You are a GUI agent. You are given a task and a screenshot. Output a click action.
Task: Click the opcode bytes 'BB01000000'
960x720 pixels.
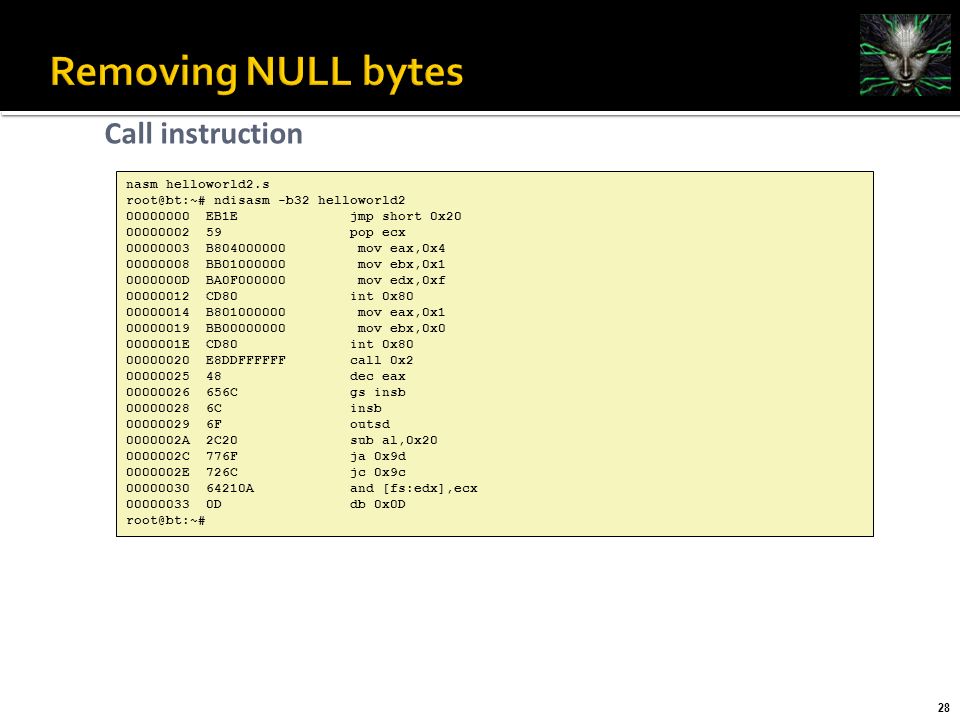[246, 264]
